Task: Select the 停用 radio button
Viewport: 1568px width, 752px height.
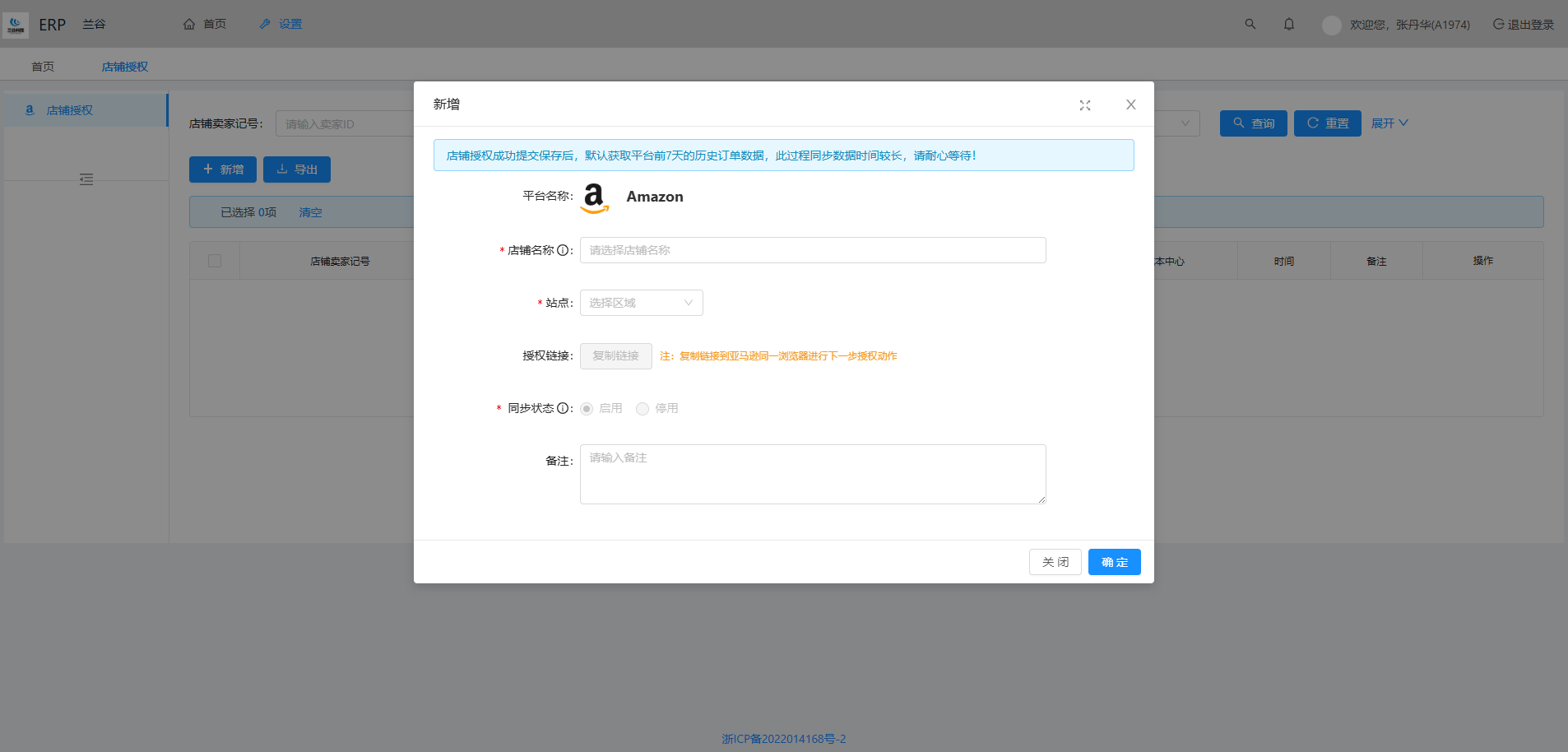Action: pyautogui.click(x=643, y=409)
